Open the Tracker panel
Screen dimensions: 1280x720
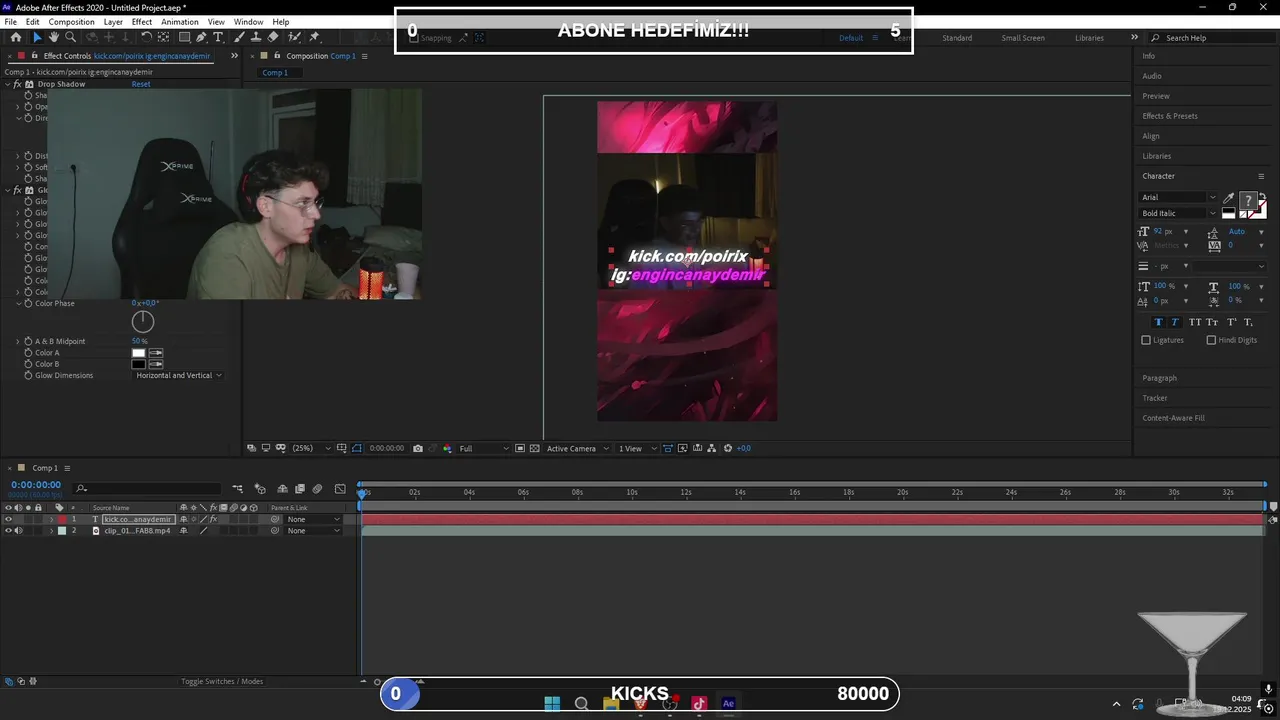point(1155,398)
